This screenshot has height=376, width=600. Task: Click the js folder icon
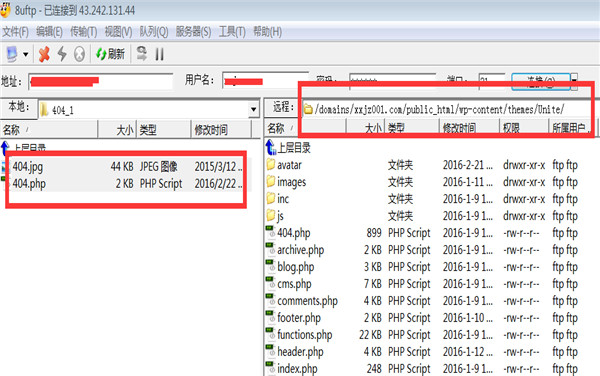[x=271, y=215]
